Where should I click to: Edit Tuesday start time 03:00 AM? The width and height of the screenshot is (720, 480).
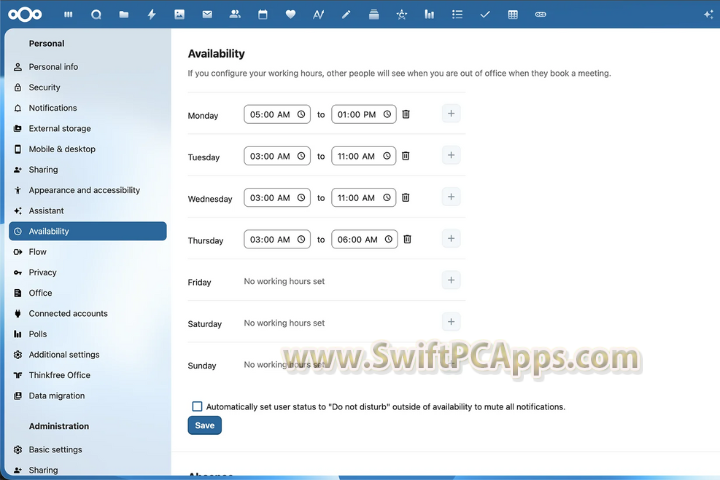277,156
